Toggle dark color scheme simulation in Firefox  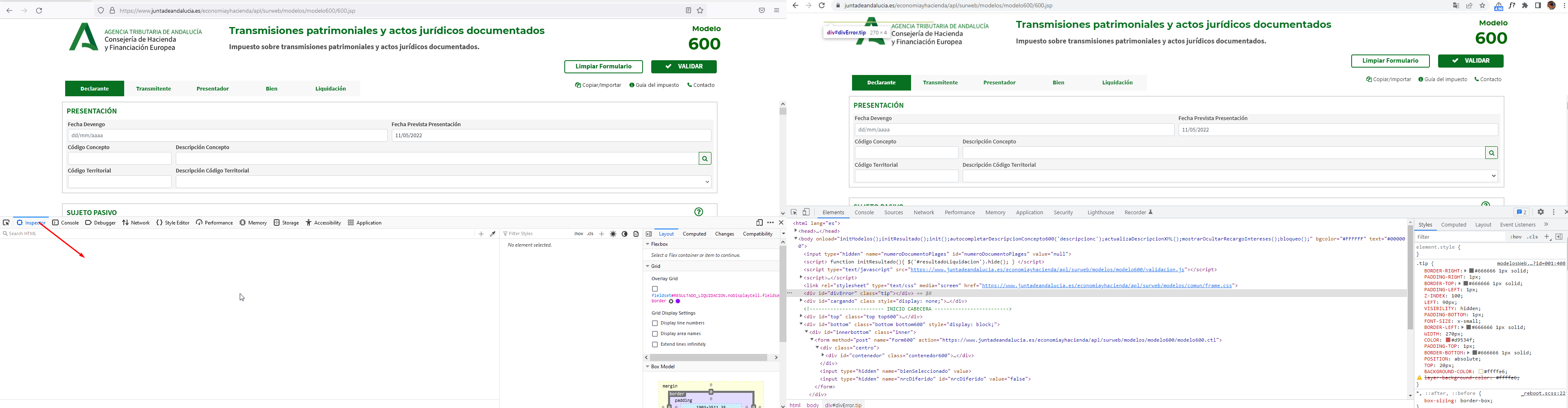coord(625,234)
